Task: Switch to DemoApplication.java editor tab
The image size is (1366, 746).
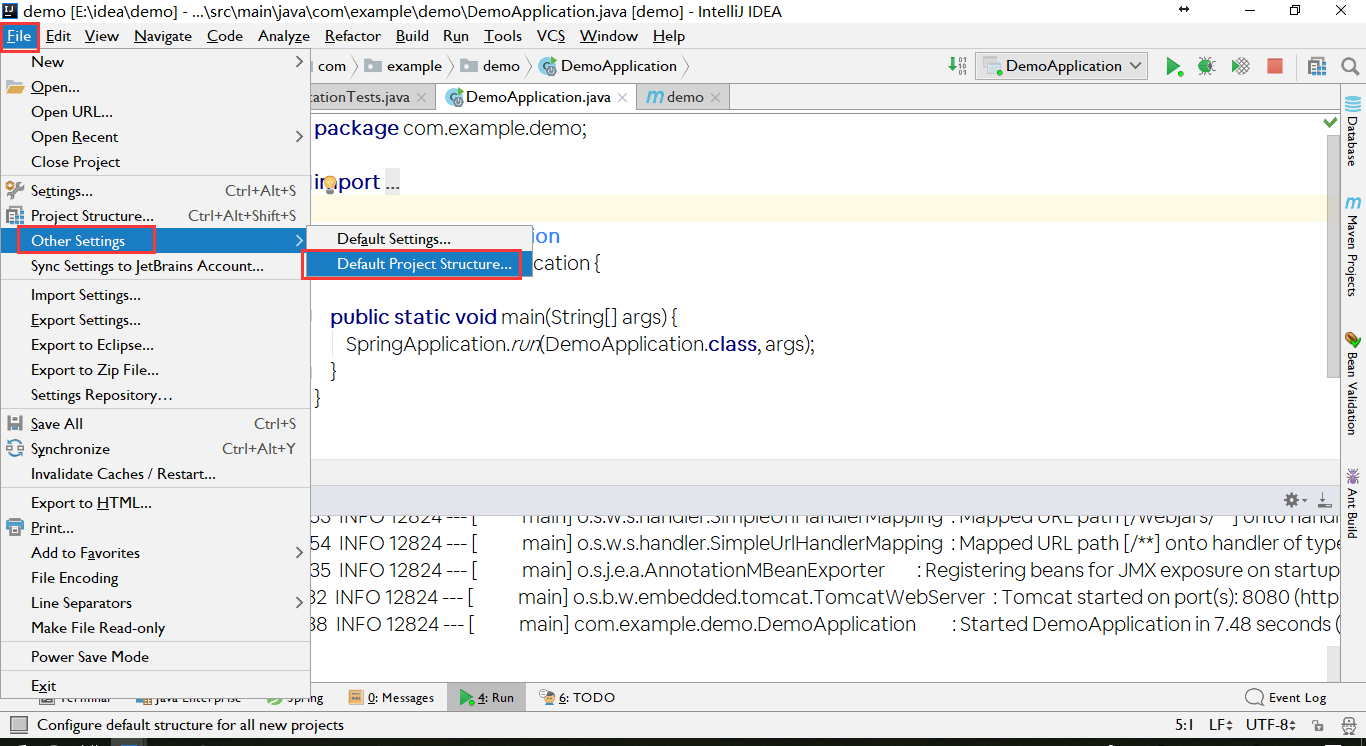Action: pyautogui.click(x=538, y=97)
